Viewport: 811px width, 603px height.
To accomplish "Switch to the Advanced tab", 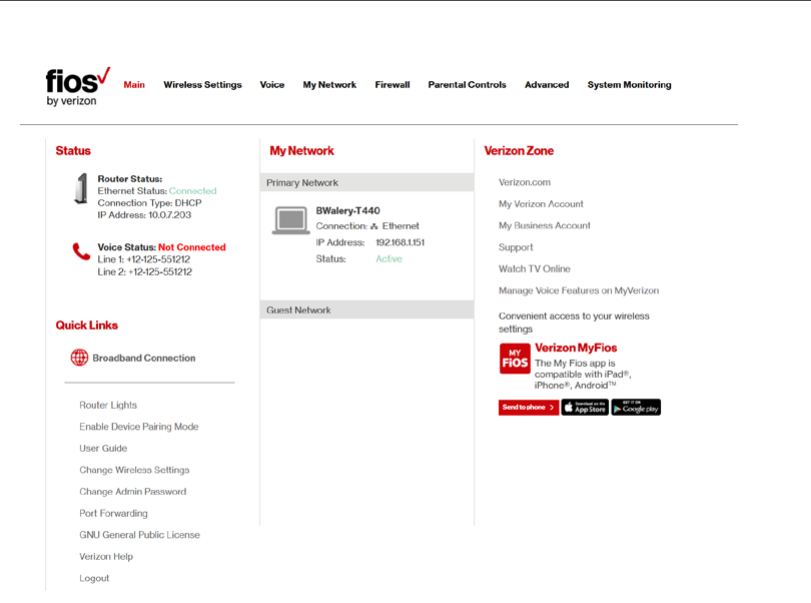I will click(547, 85).
